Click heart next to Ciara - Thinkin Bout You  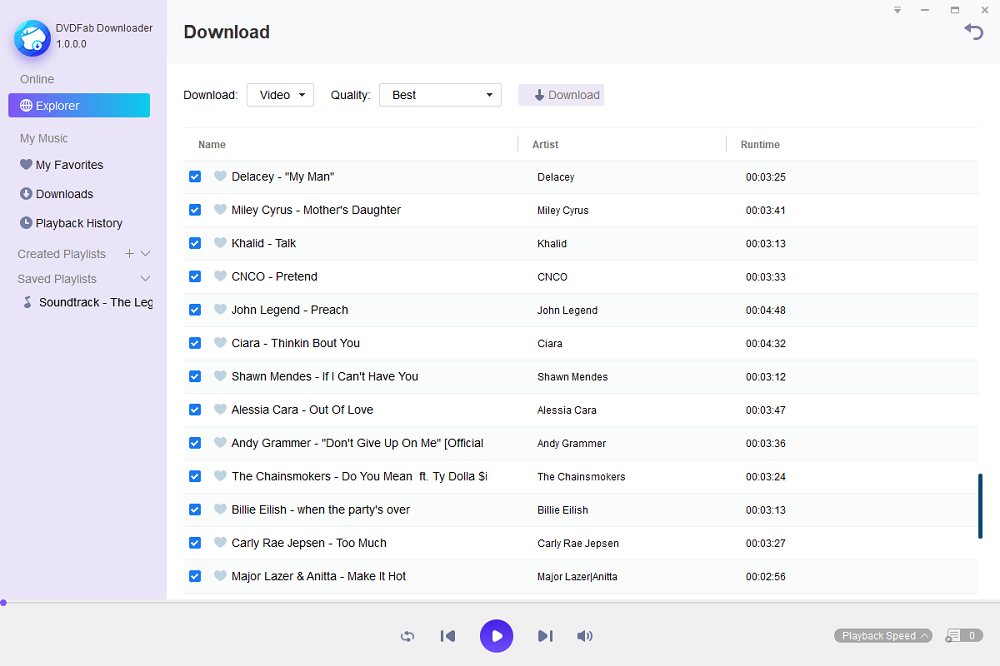click(x=220, y=343)
